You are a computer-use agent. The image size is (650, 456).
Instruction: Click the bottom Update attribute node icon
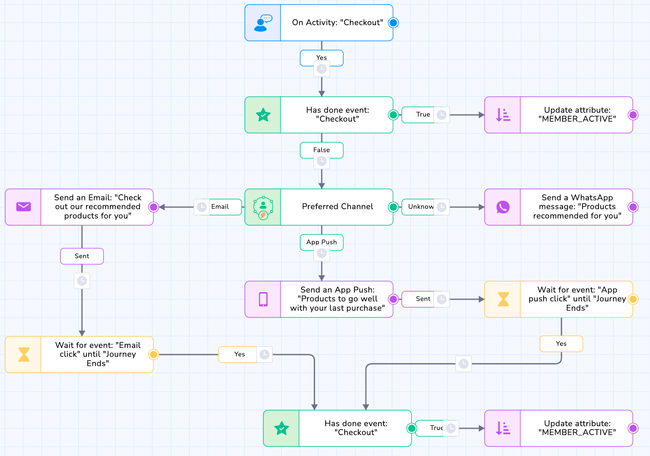[x=503, y=428]
